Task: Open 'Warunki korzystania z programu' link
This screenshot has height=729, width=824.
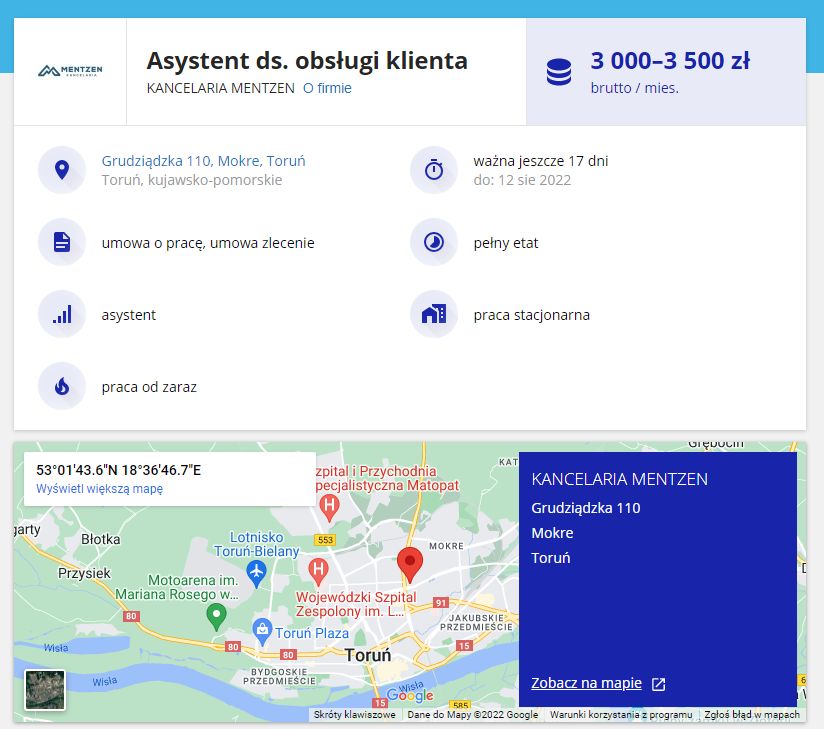Action: coord(621,715)
